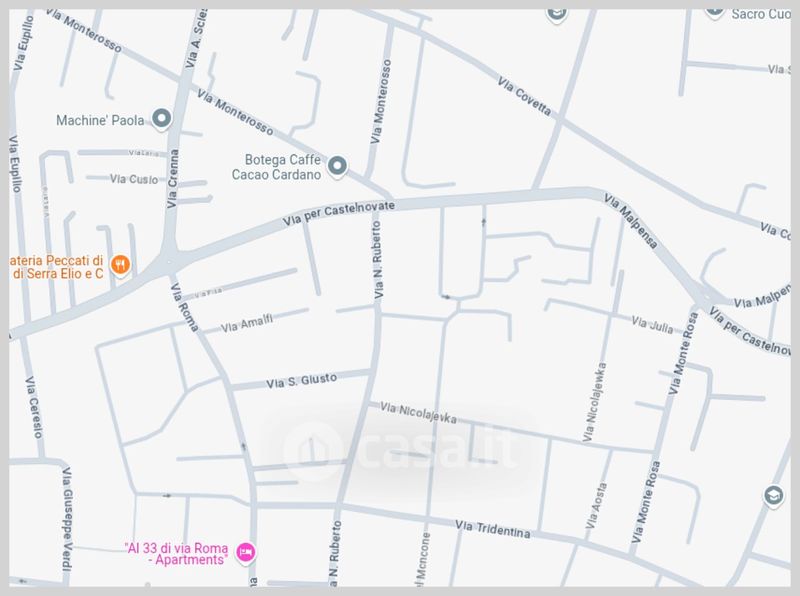Viewport: 800px width, 596px height.
Task: Click the Via Tridentina street label
Action: point(492,529)
